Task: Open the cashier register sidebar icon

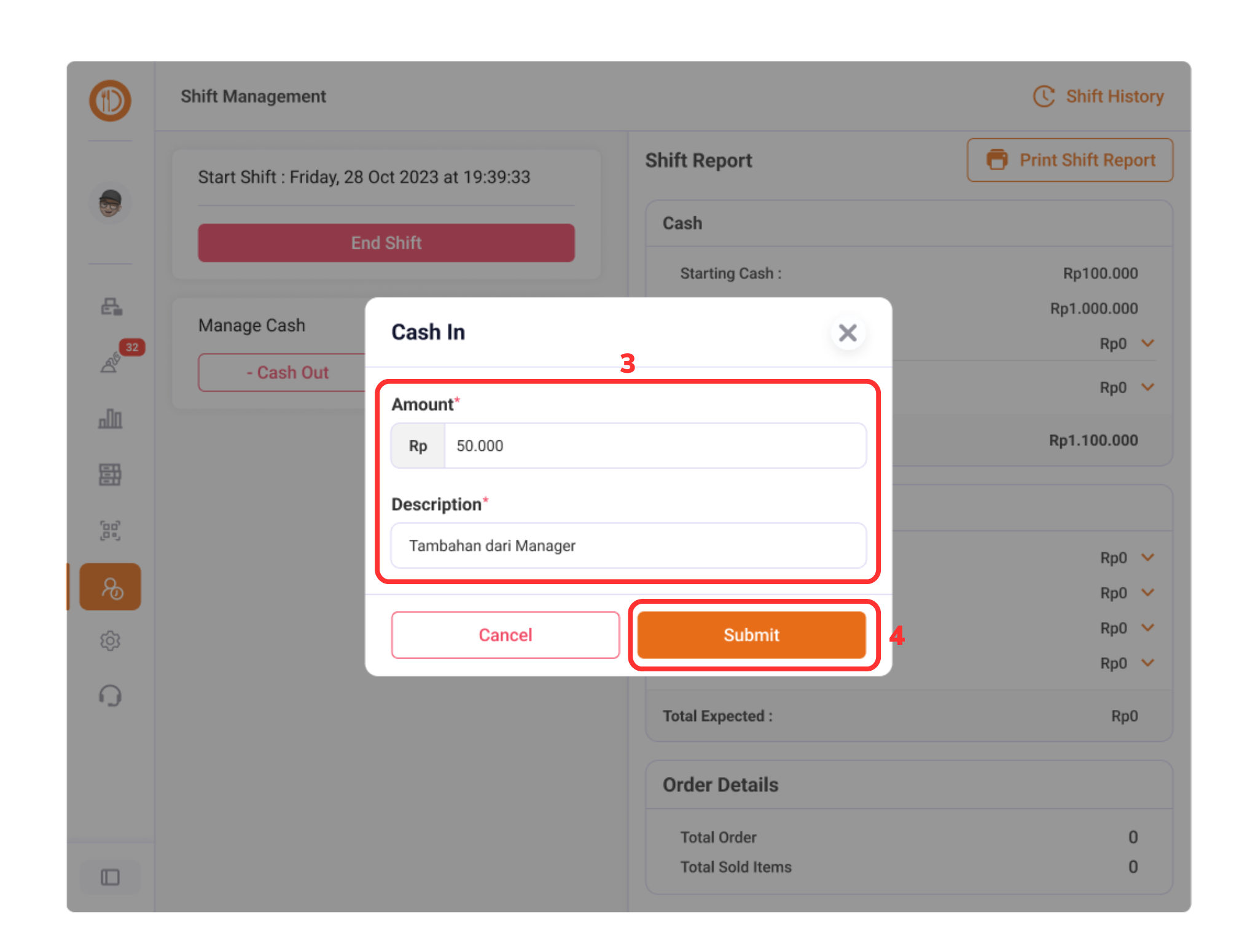Action: [111, 306]
